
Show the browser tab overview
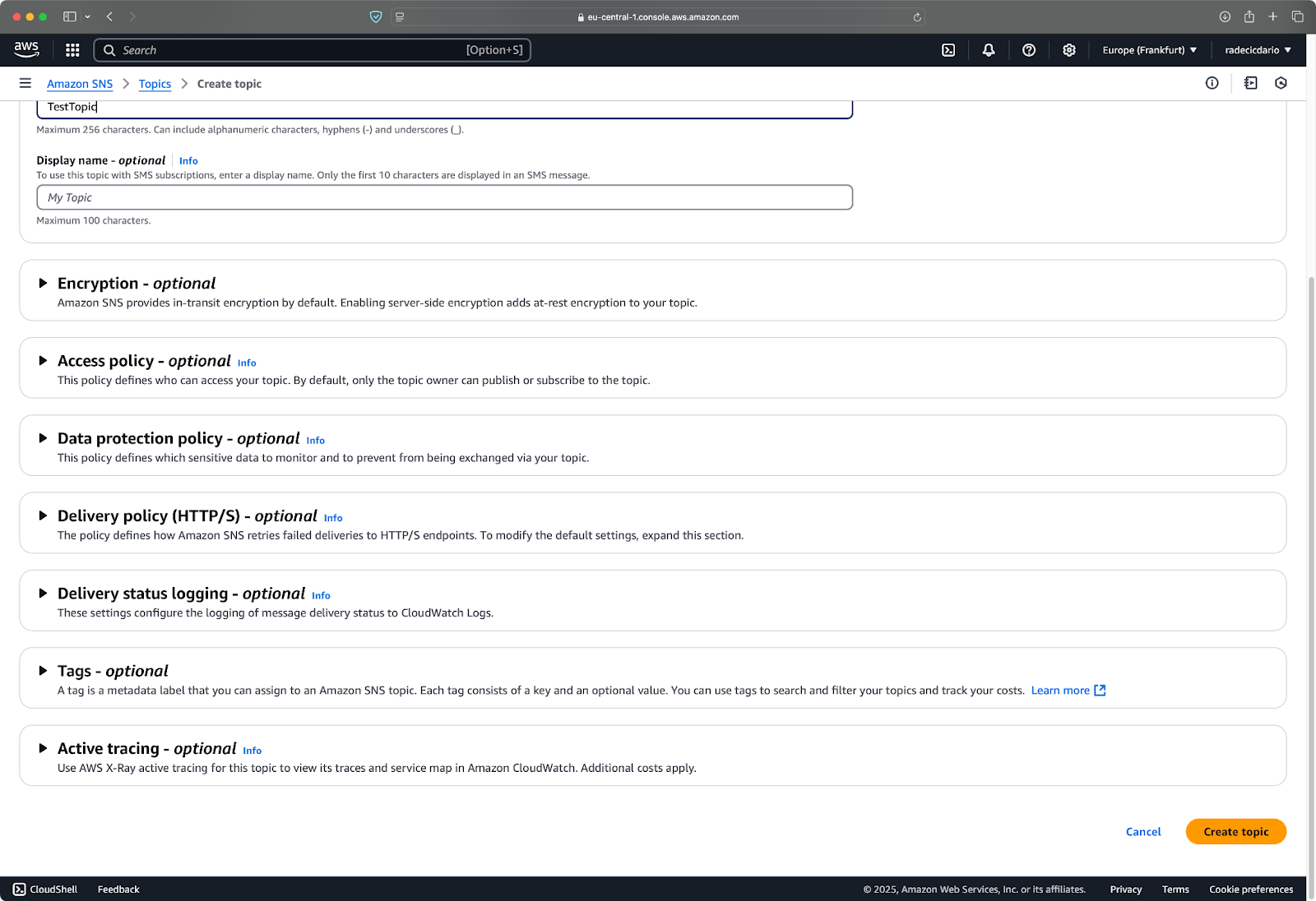pyautogui.click(x=1297, y=16)
